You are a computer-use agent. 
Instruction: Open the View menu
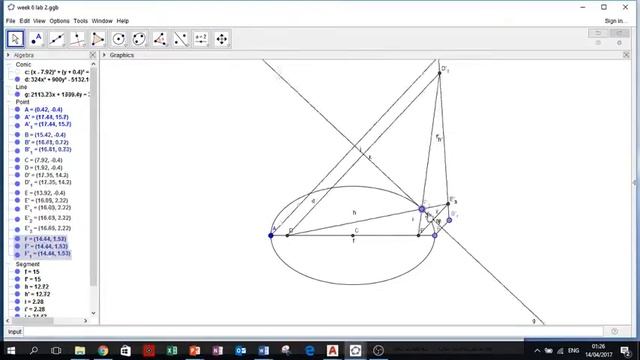(x=39, y=21)
